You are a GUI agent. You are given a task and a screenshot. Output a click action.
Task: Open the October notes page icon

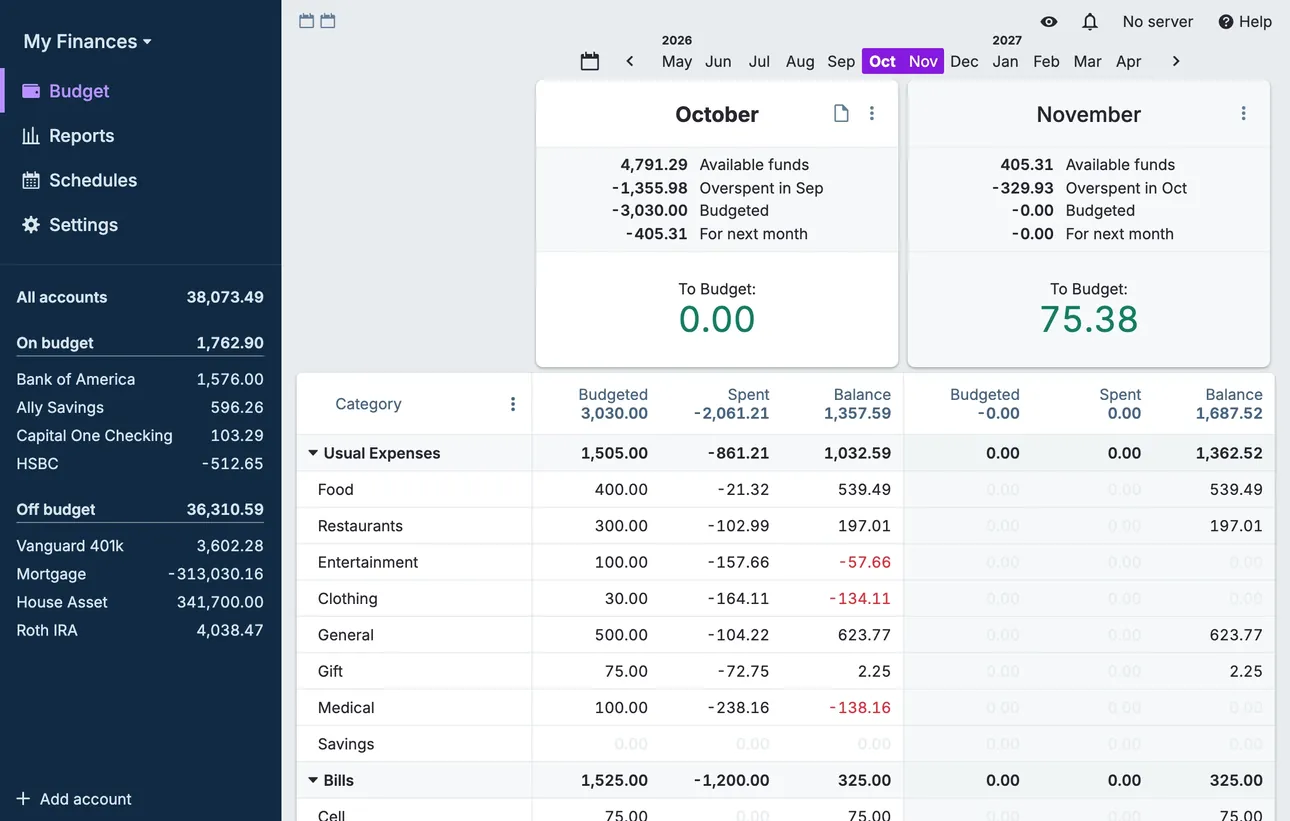(x=841, y=114)
